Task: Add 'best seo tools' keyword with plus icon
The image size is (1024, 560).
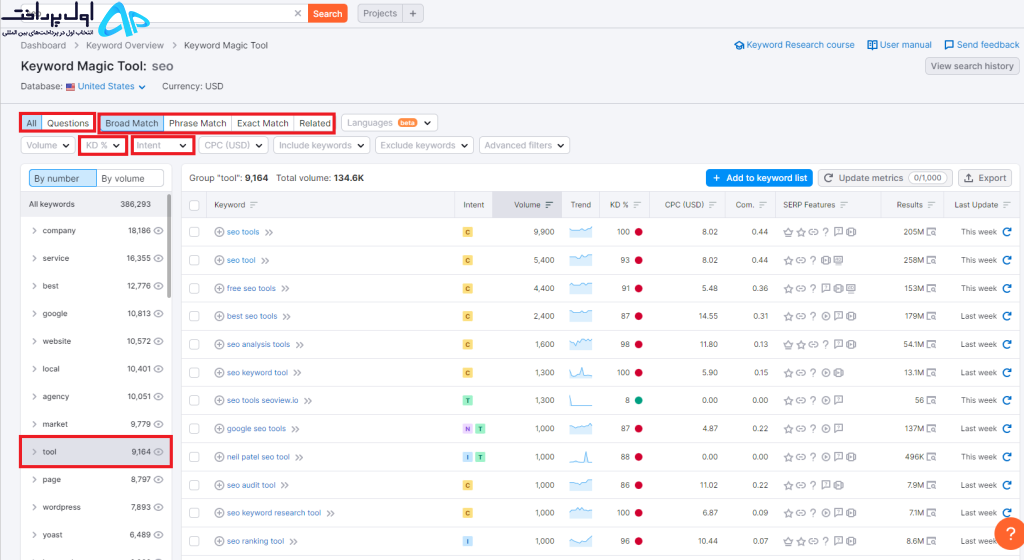Action: [219, 316]
